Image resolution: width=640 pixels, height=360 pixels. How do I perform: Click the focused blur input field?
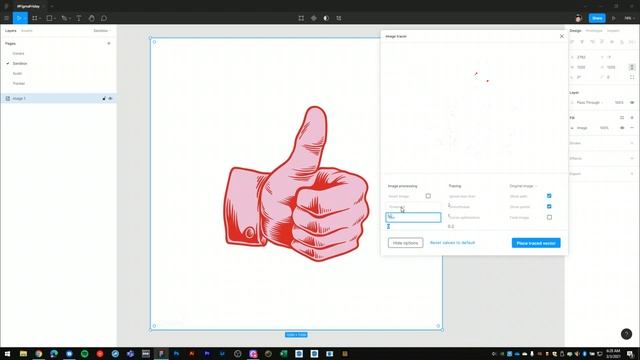(413, 217)
